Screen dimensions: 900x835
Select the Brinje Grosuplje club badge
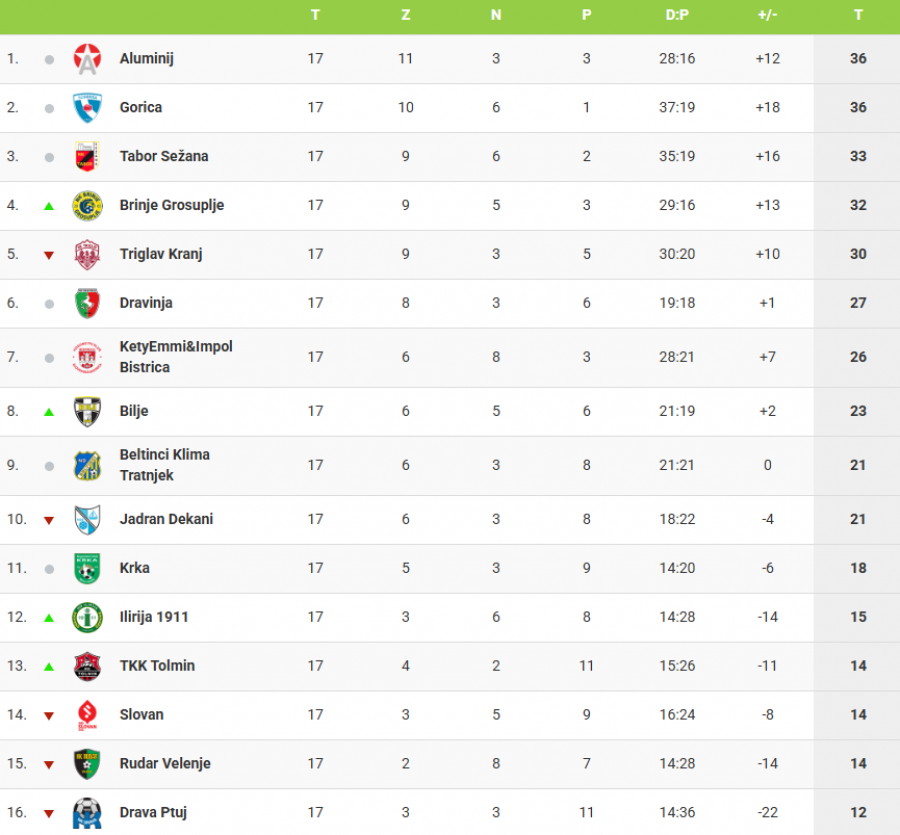pos(87,206)
